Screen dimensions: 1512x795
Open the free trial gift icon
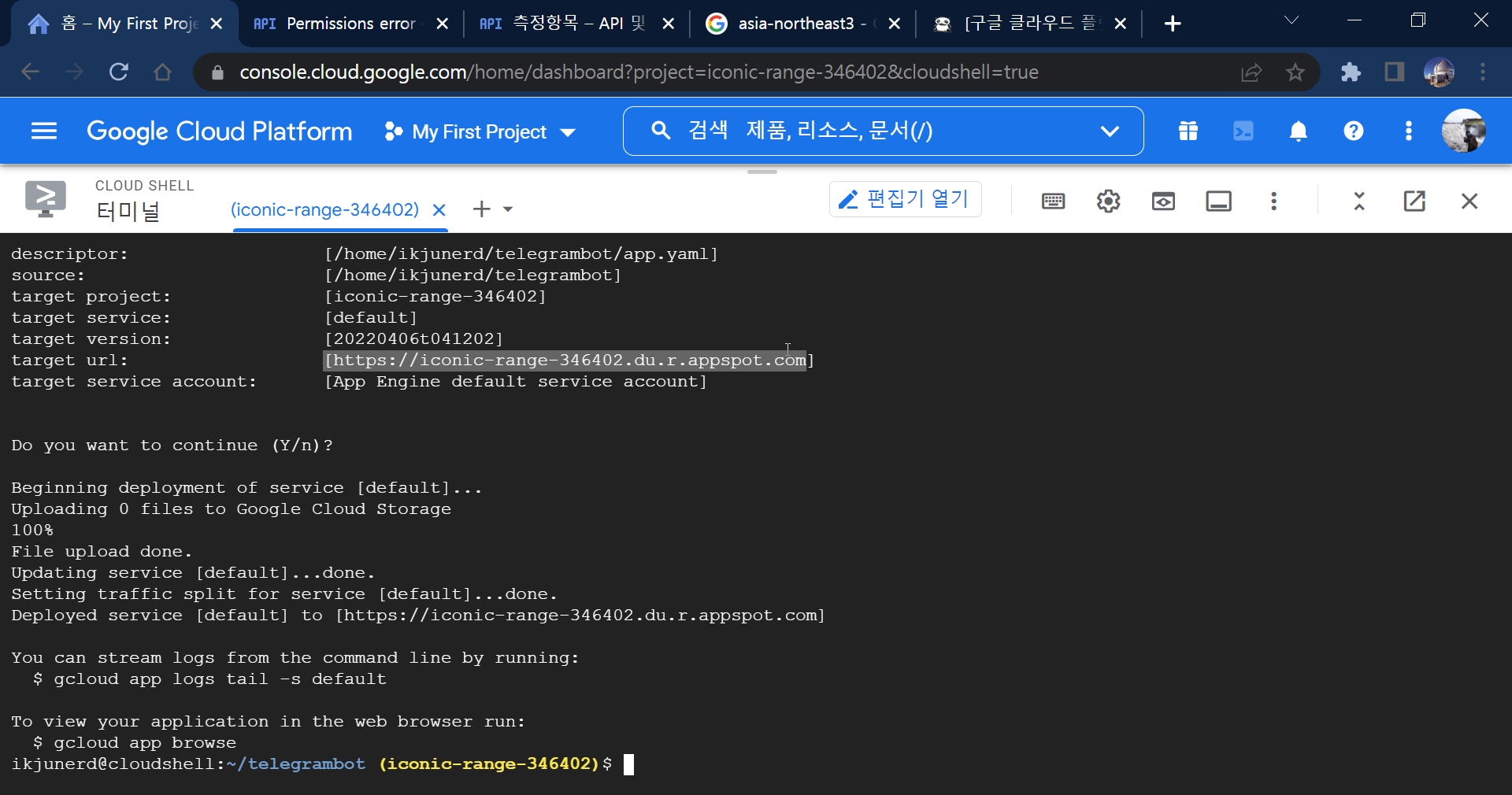pos(1188,131)
